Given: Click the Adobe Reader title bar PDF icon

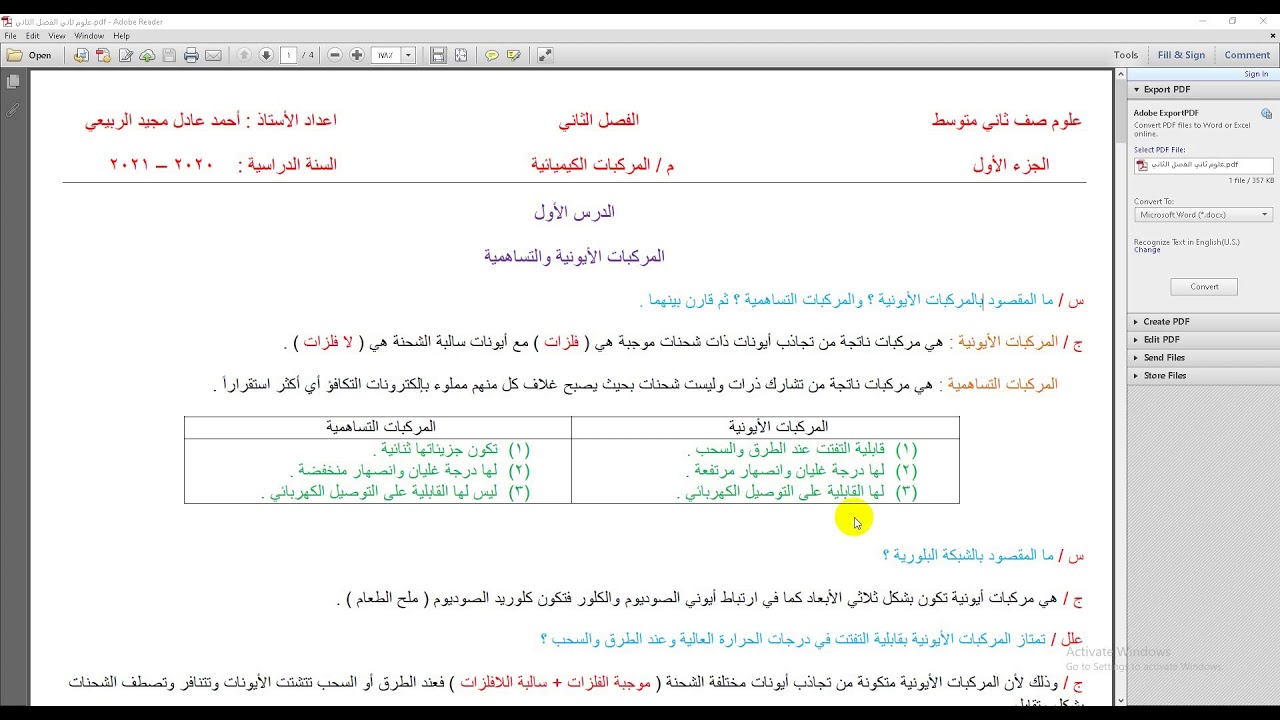Looking at the screenshot, I should pos(7,21).
